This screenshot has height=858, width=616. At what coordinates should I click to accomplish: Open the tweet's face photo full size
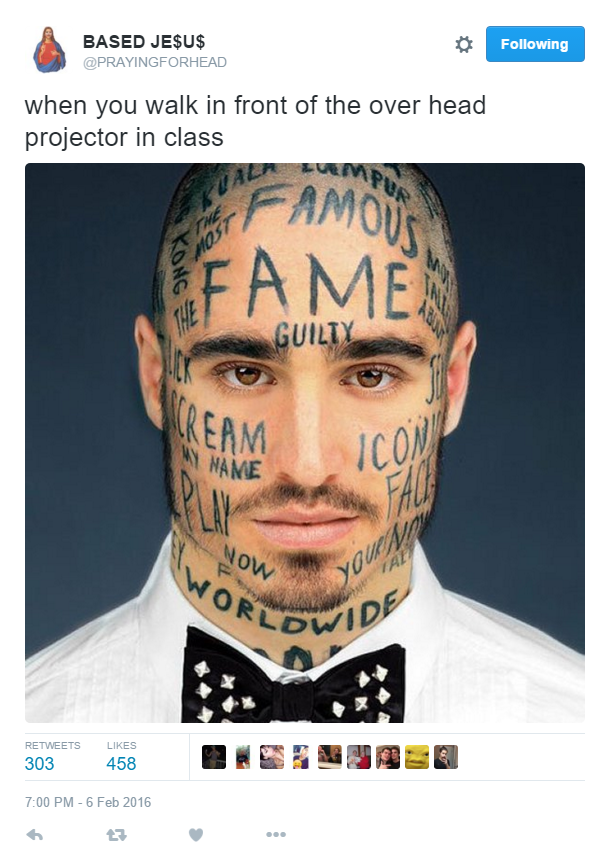pos(305,443)
